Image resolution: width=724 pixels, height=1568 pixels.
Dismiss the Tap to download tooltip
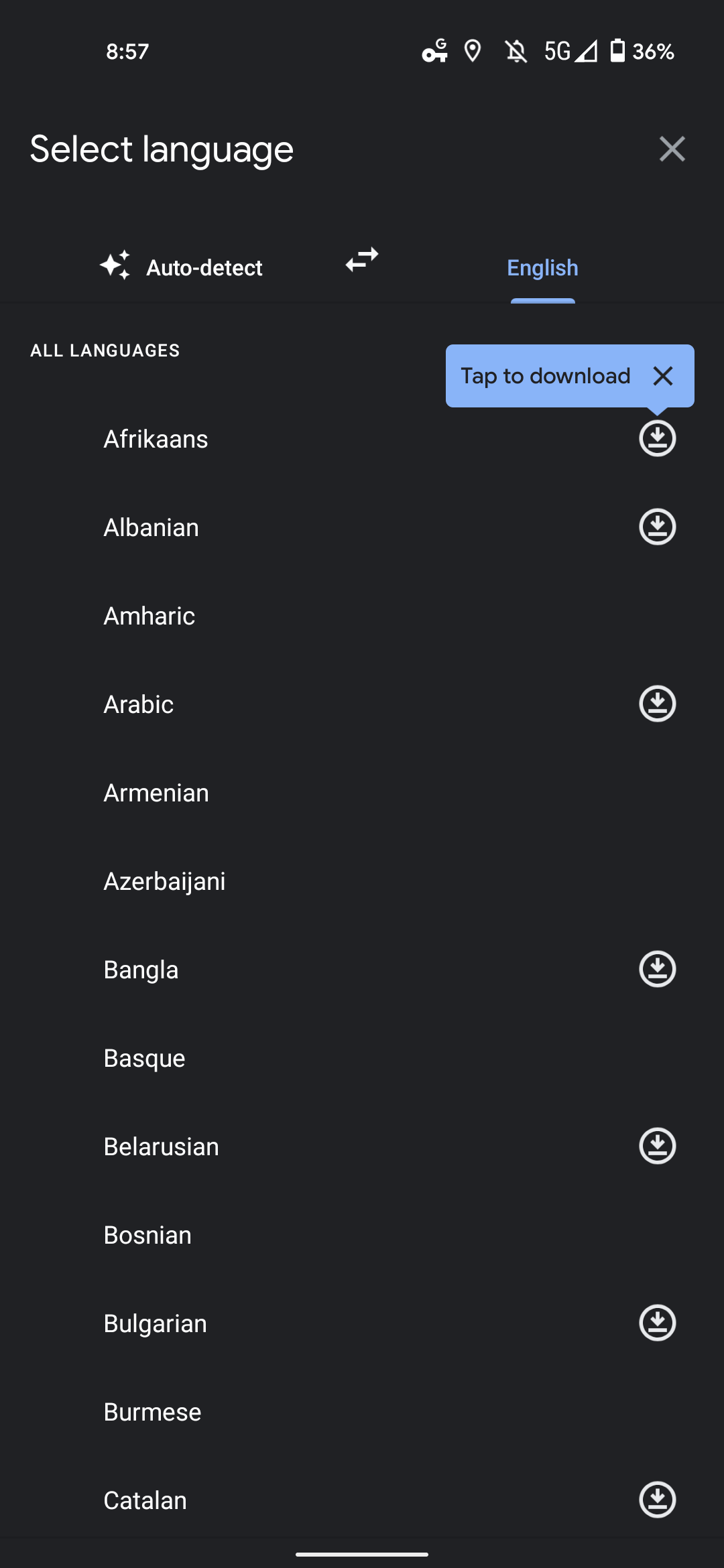(663, 376)
